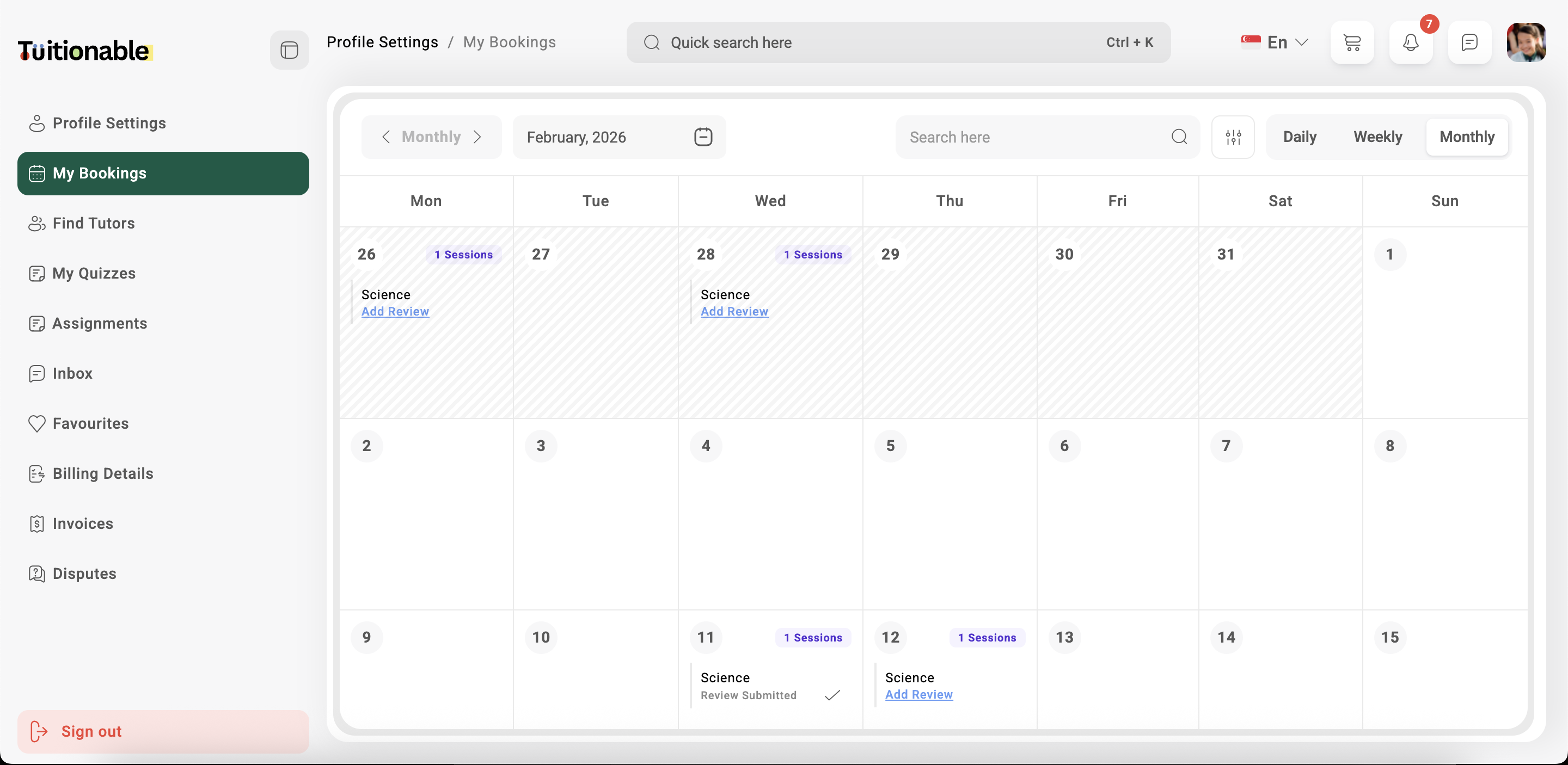Open the date picker next to February 2026
Viewport: 1568px width, 765px height.
703,137
